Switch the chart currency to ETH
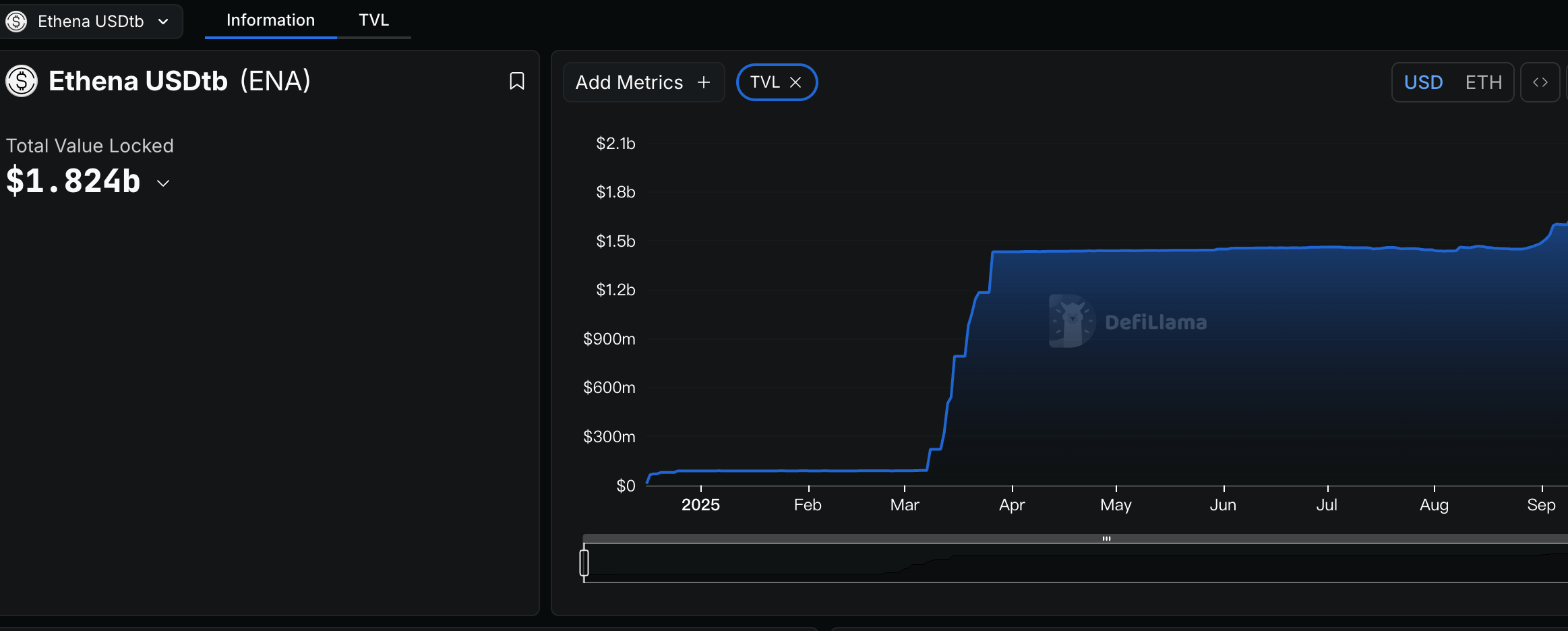 pyautogui.click(x=1483, y=82)
